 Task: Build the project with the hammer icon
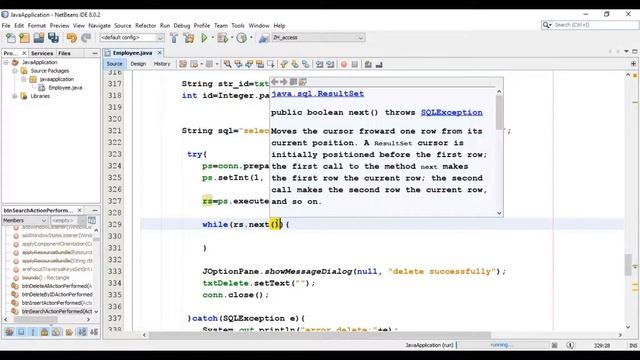[174, 38]
